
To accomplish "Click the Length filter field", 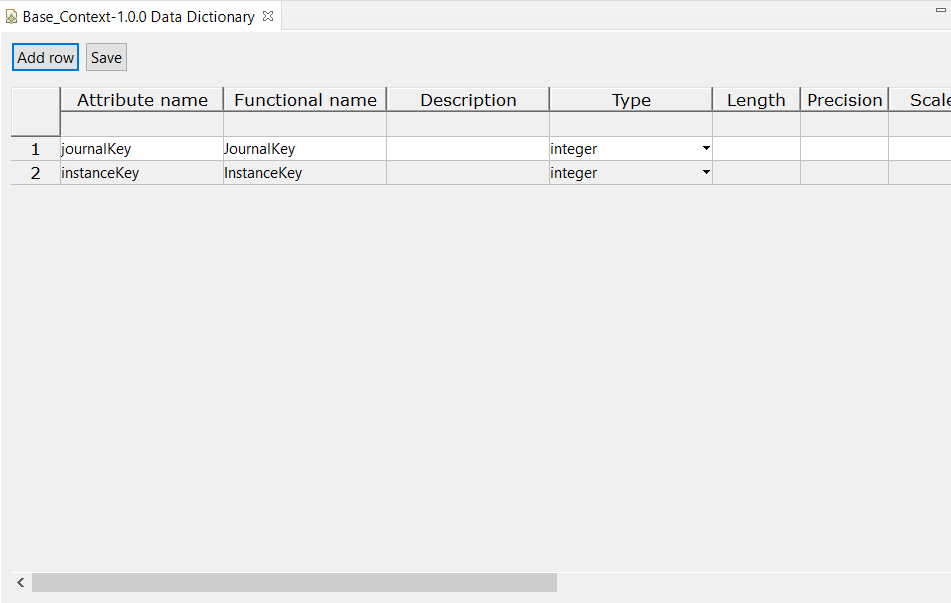I will [x=756, y=124].
